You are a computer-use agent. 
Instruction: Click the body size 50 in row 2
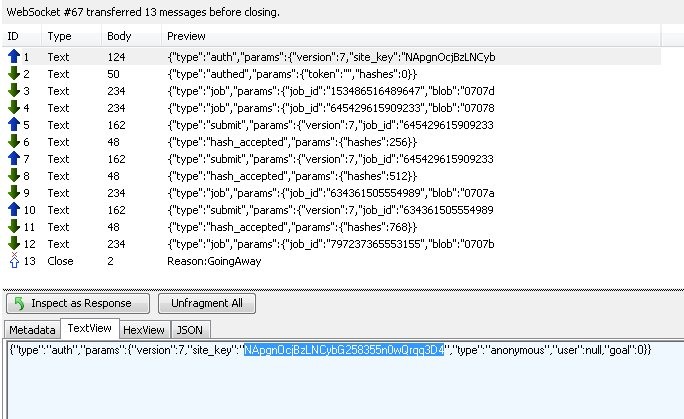coord(113,74)
